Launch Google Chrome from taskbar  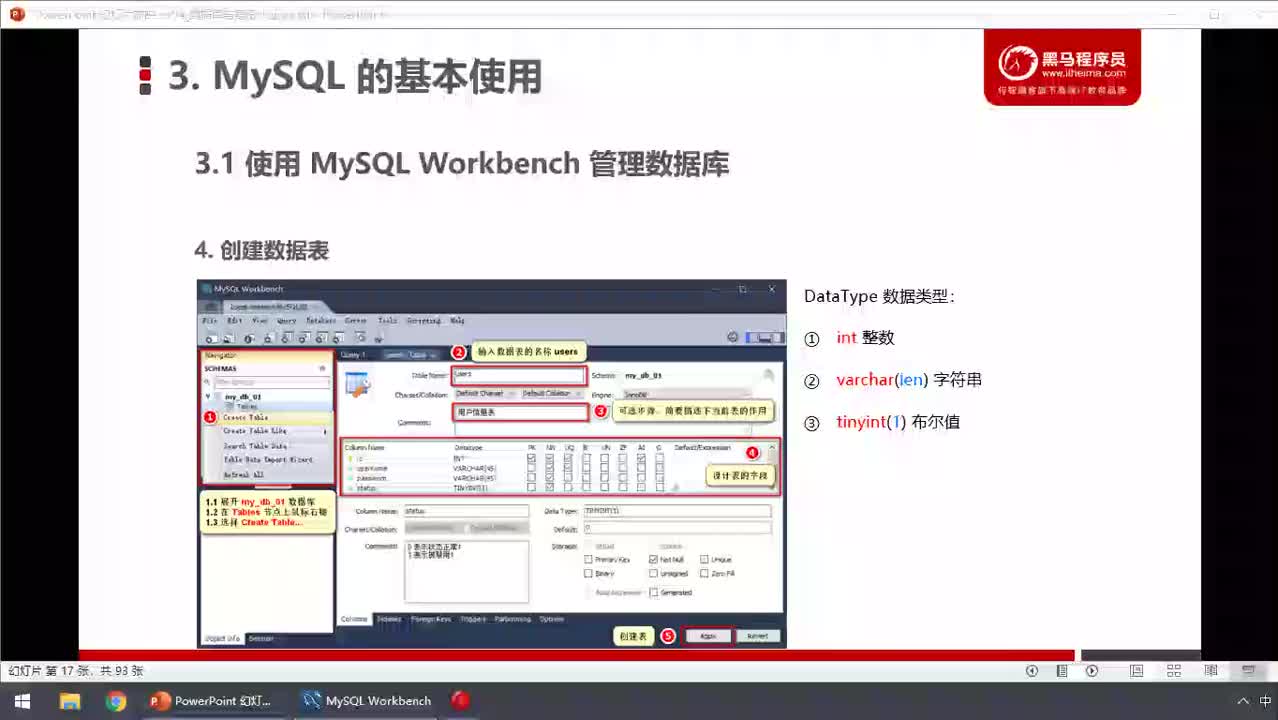click(x=116, y=701)
